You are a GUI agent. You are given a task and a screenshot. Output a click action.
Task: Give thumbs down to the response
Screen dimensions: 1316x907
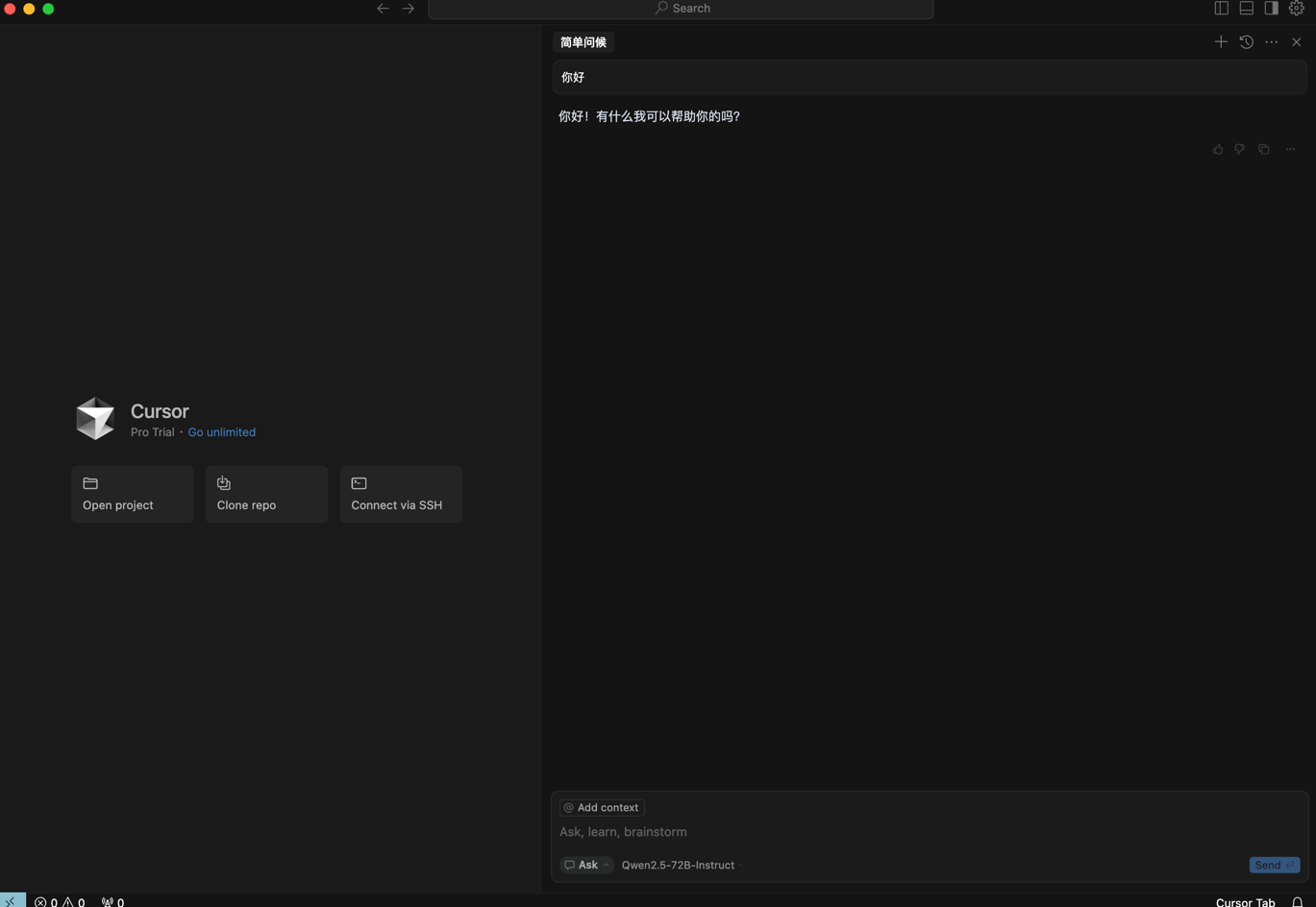click(1240, 149)
